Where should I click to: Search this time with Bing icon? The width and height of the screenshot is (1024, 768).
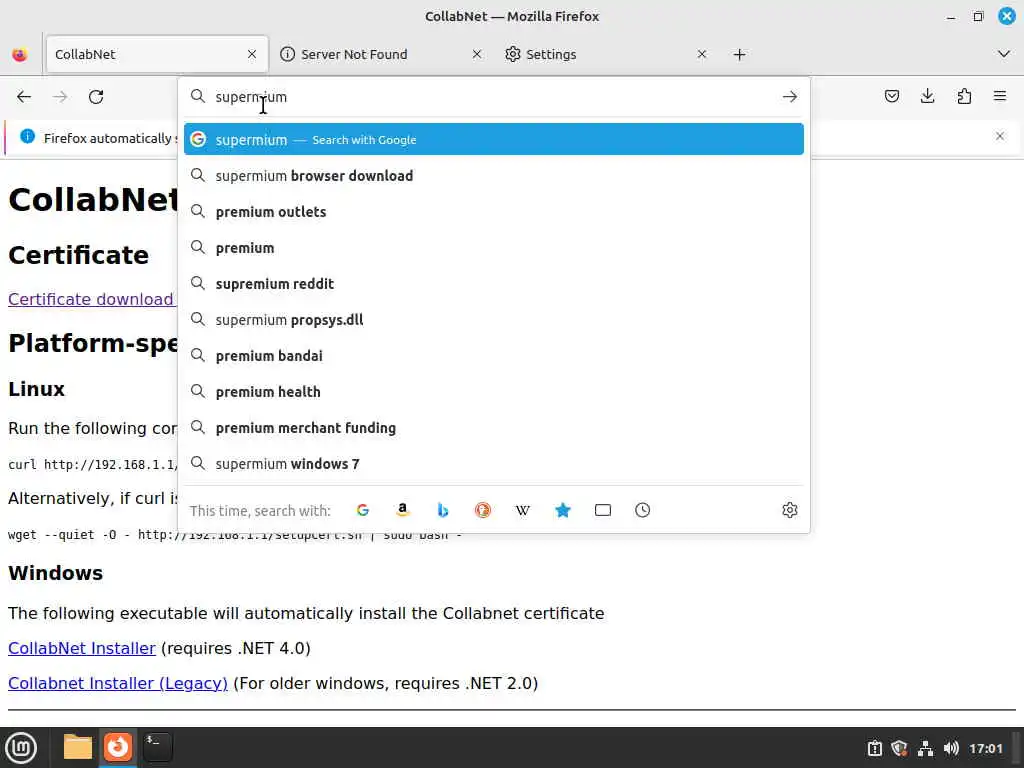443,510
